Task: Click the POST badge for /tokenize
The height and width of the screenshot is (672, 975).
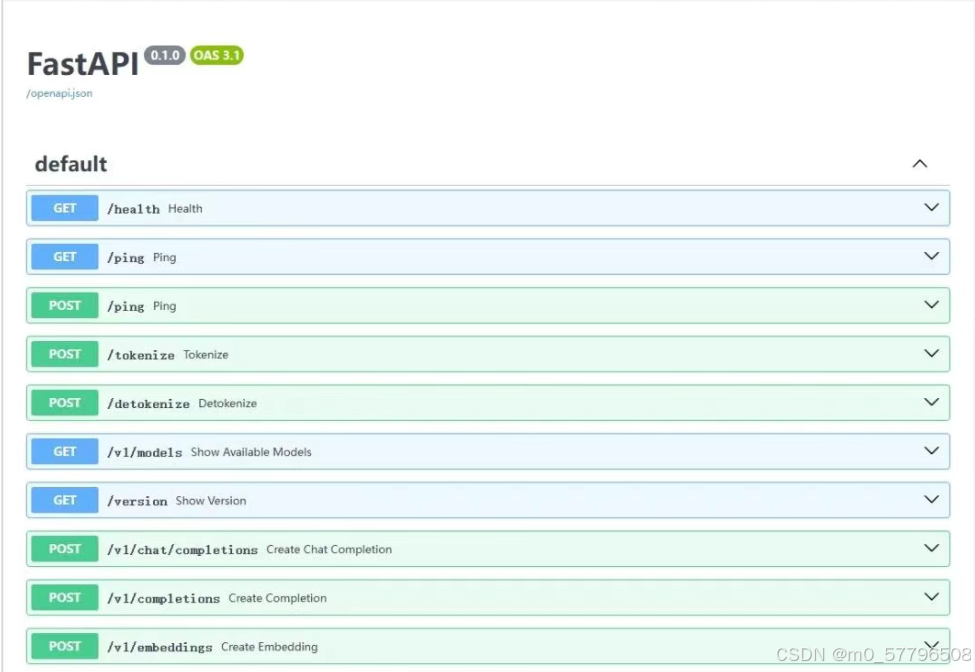Action: click(x=65, y=354)
